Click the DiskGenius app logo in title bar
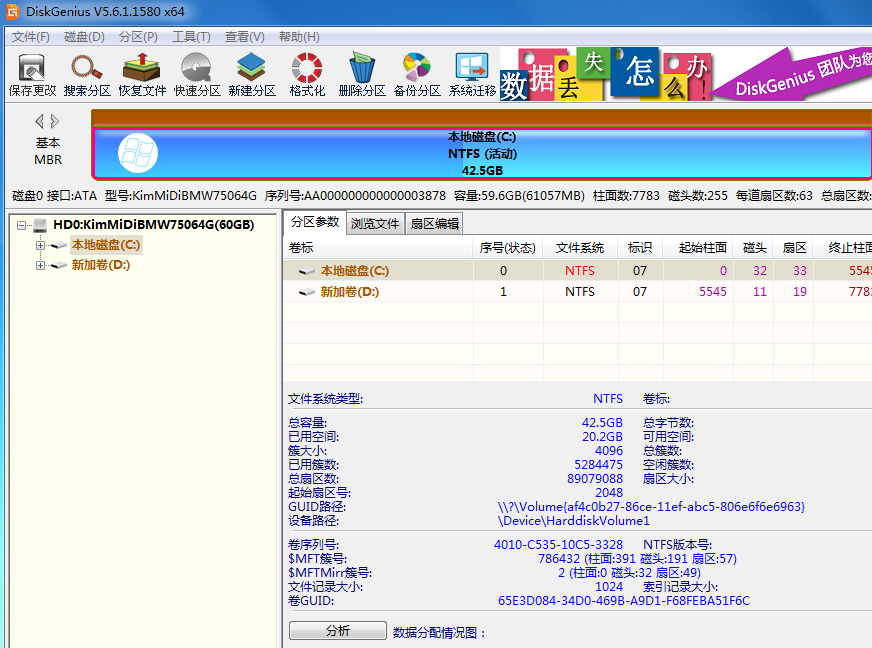Screen dimensions: 872x648 click(12, 11)
